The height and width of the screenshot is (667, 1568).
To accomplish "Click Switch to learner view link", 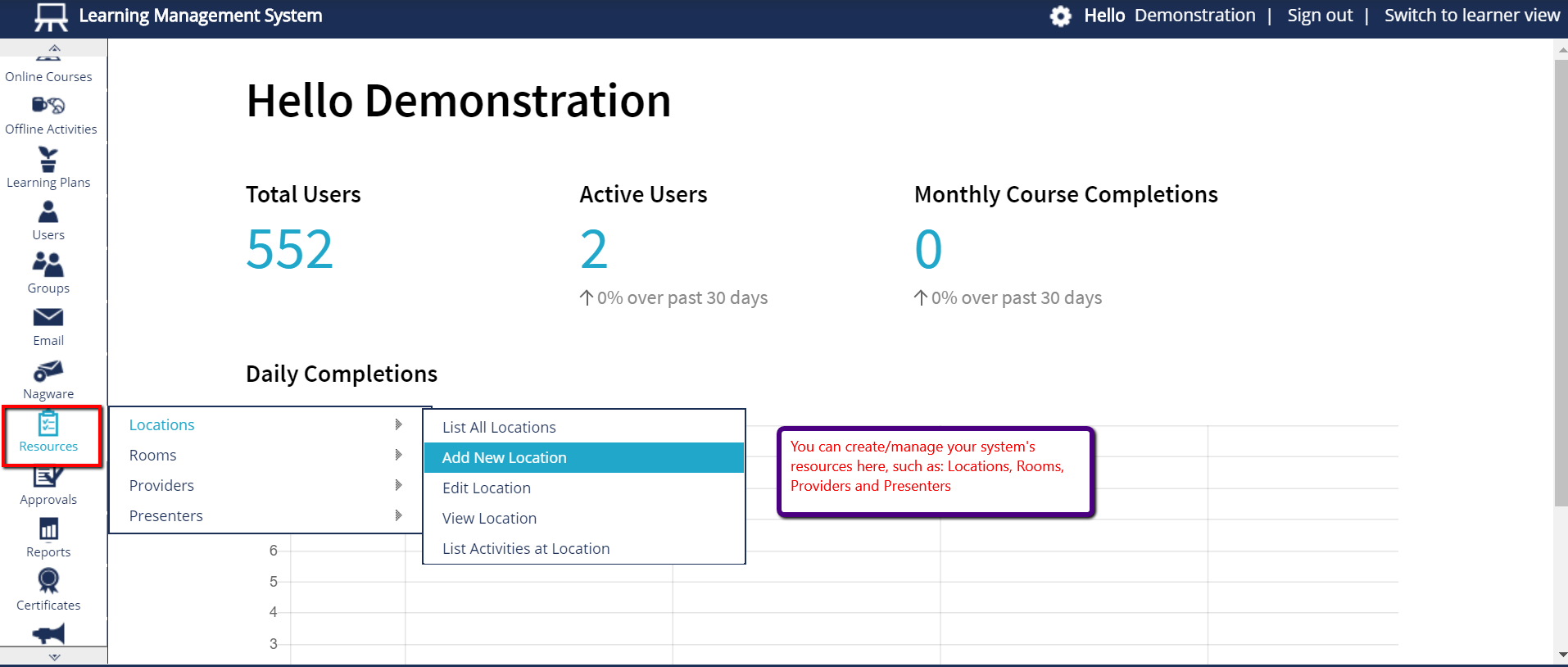I will 1471,16.
